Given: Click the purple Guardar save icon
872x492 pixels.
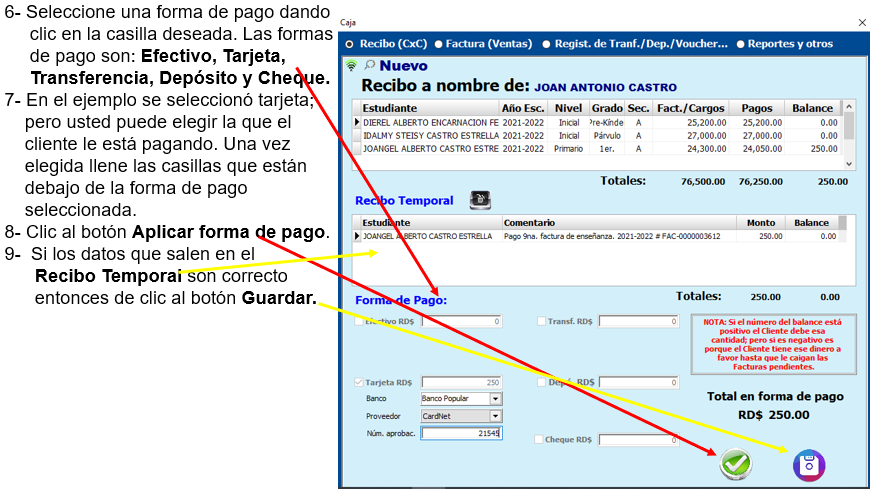Looking at the screenshot, I should [808, 464].
